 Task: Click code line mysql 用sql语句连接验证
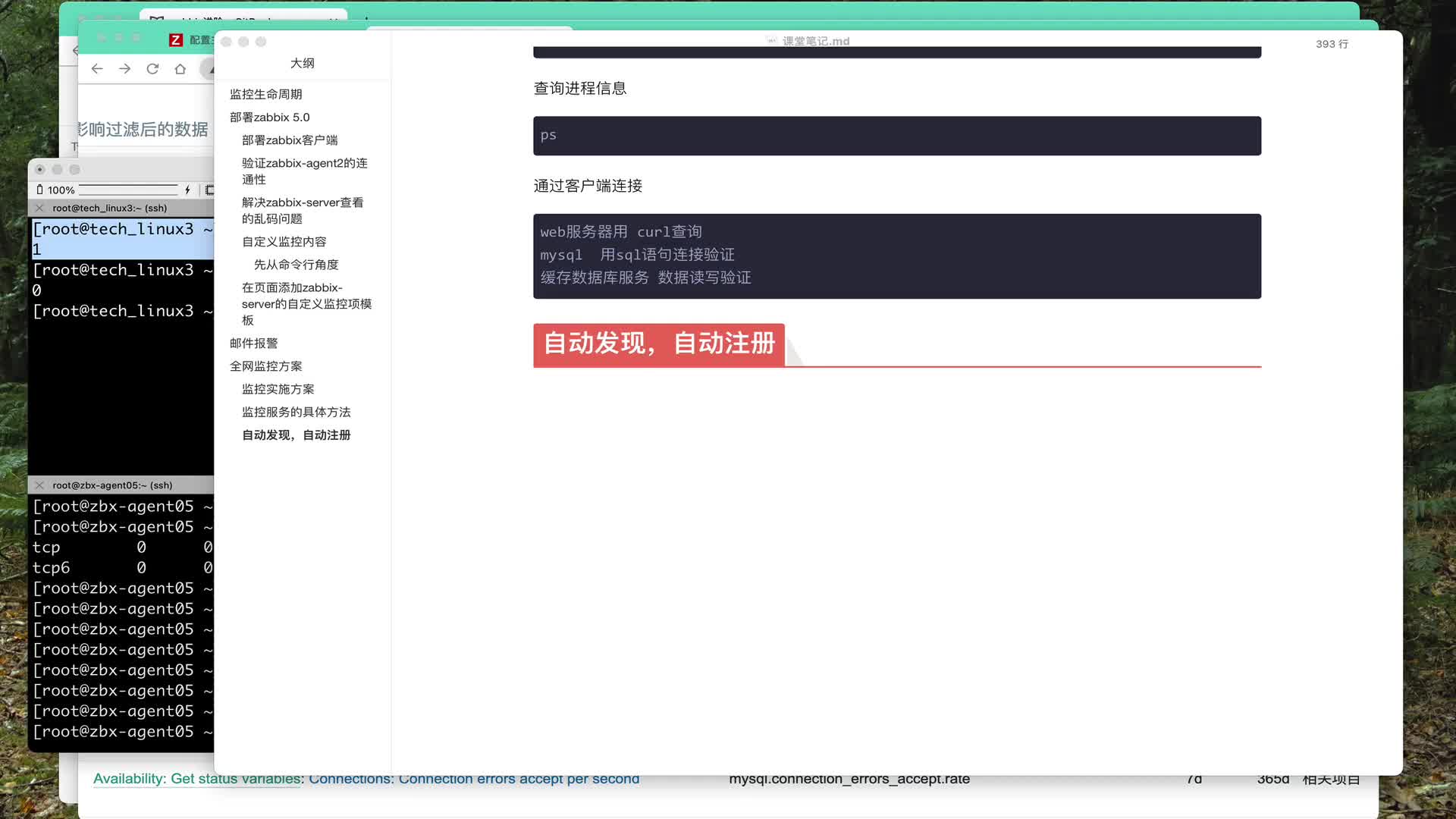point(637,255)
